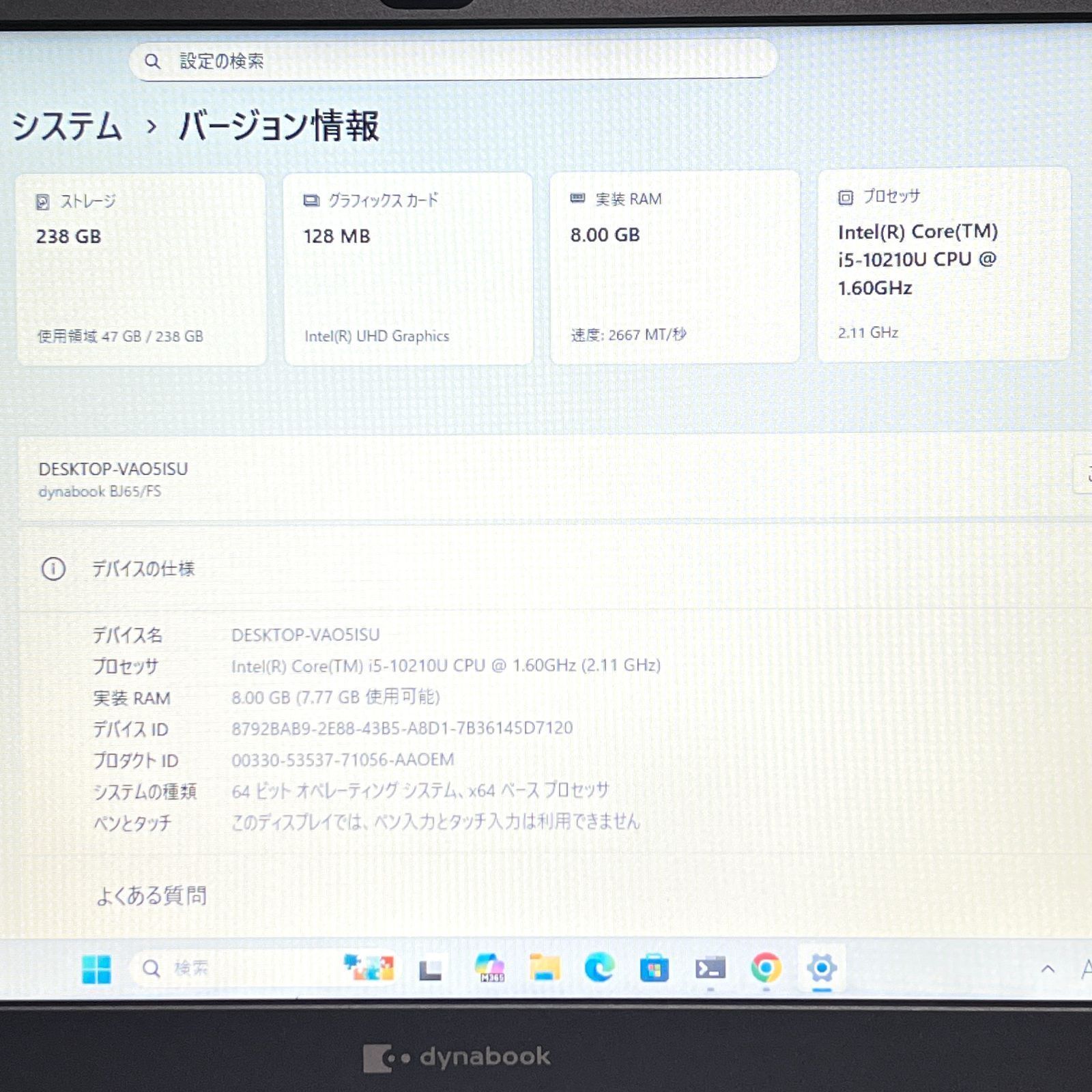Select text 使用領域 47 GB / 238 GB
1092x1092 pixels.
point(120,336)
